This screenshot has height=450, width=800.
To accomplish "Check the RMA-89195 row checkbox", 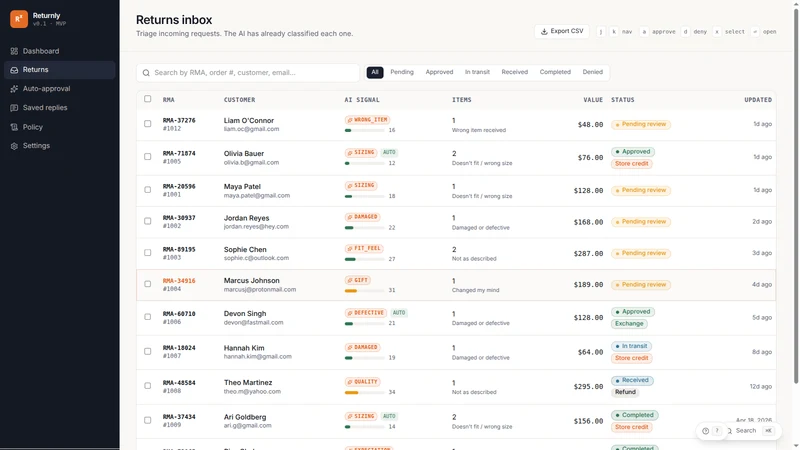I will point(147,253).
